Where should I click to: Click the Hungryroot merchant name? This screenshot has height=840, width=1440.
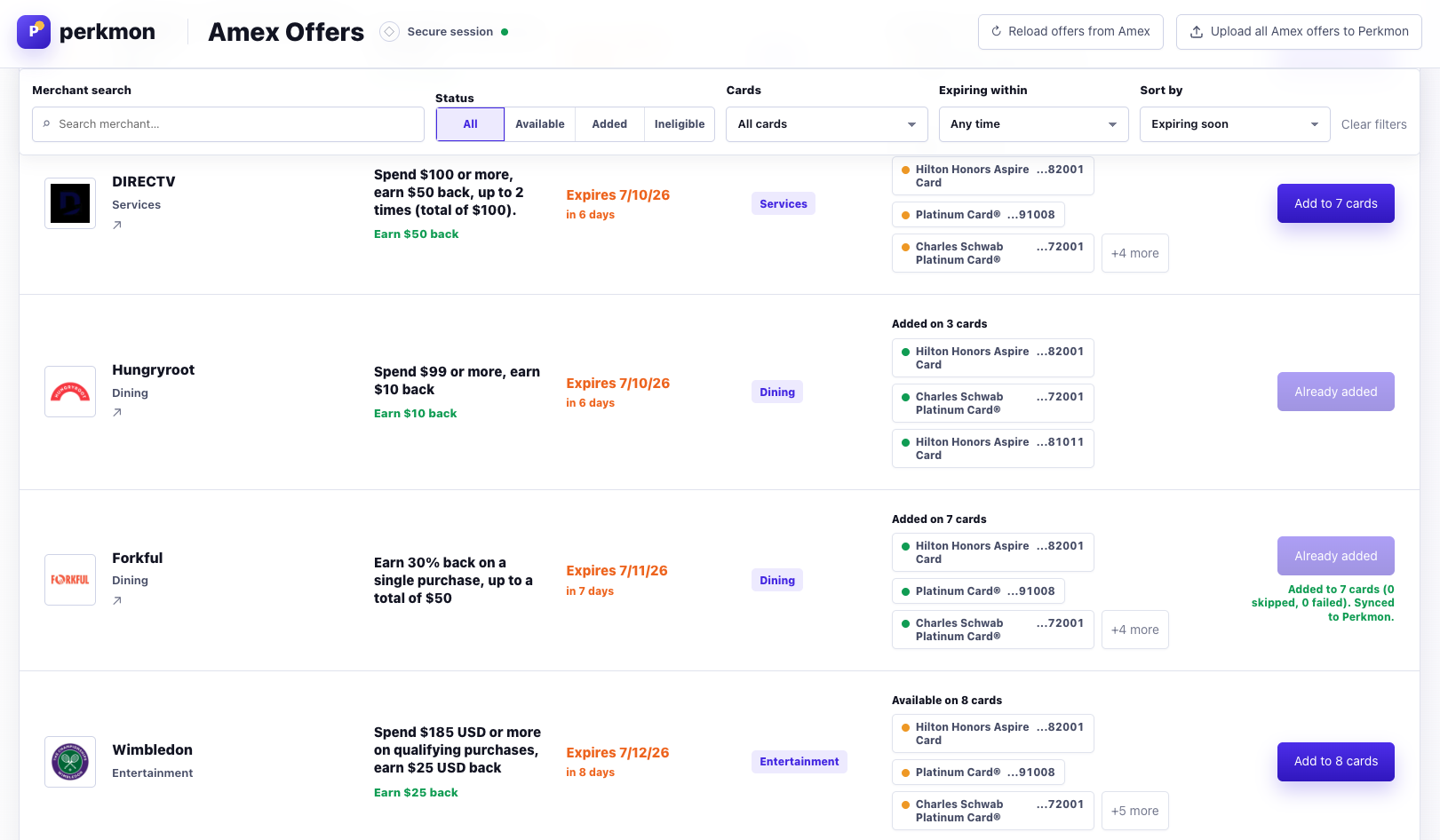[x=153, y=370]
